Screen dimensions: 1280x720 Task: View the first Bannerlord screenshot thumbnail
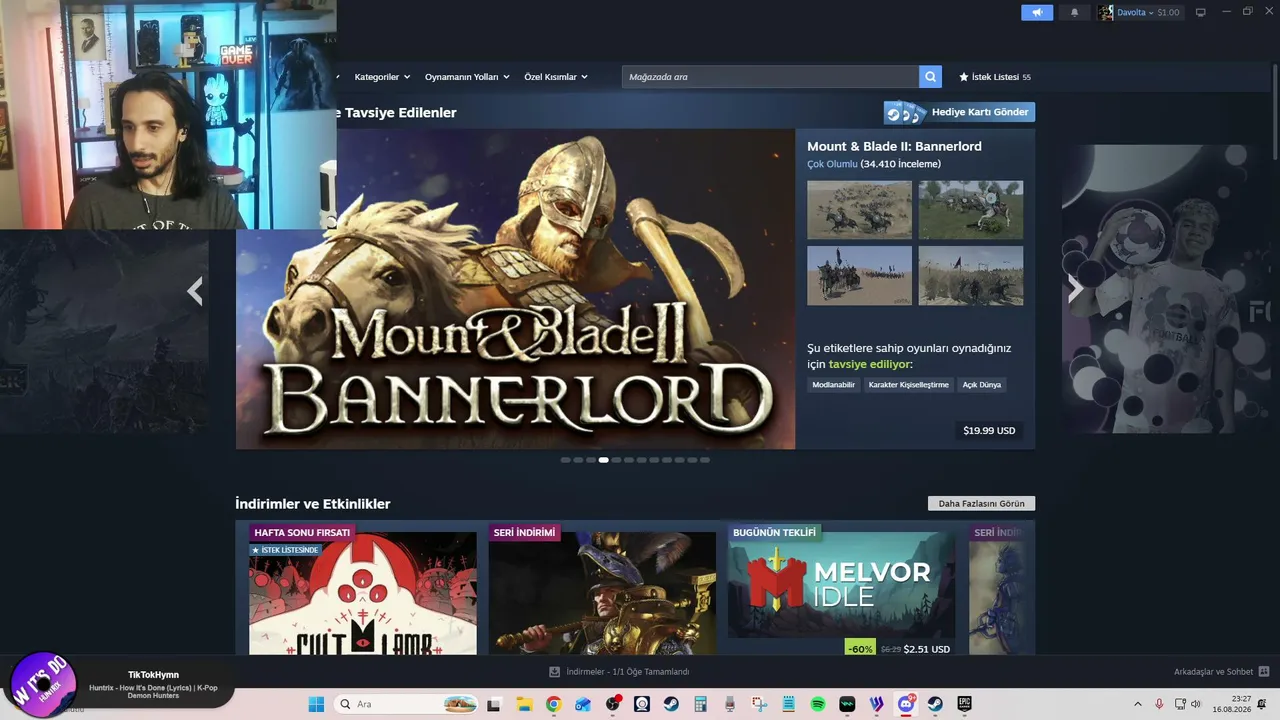[859, 210]
